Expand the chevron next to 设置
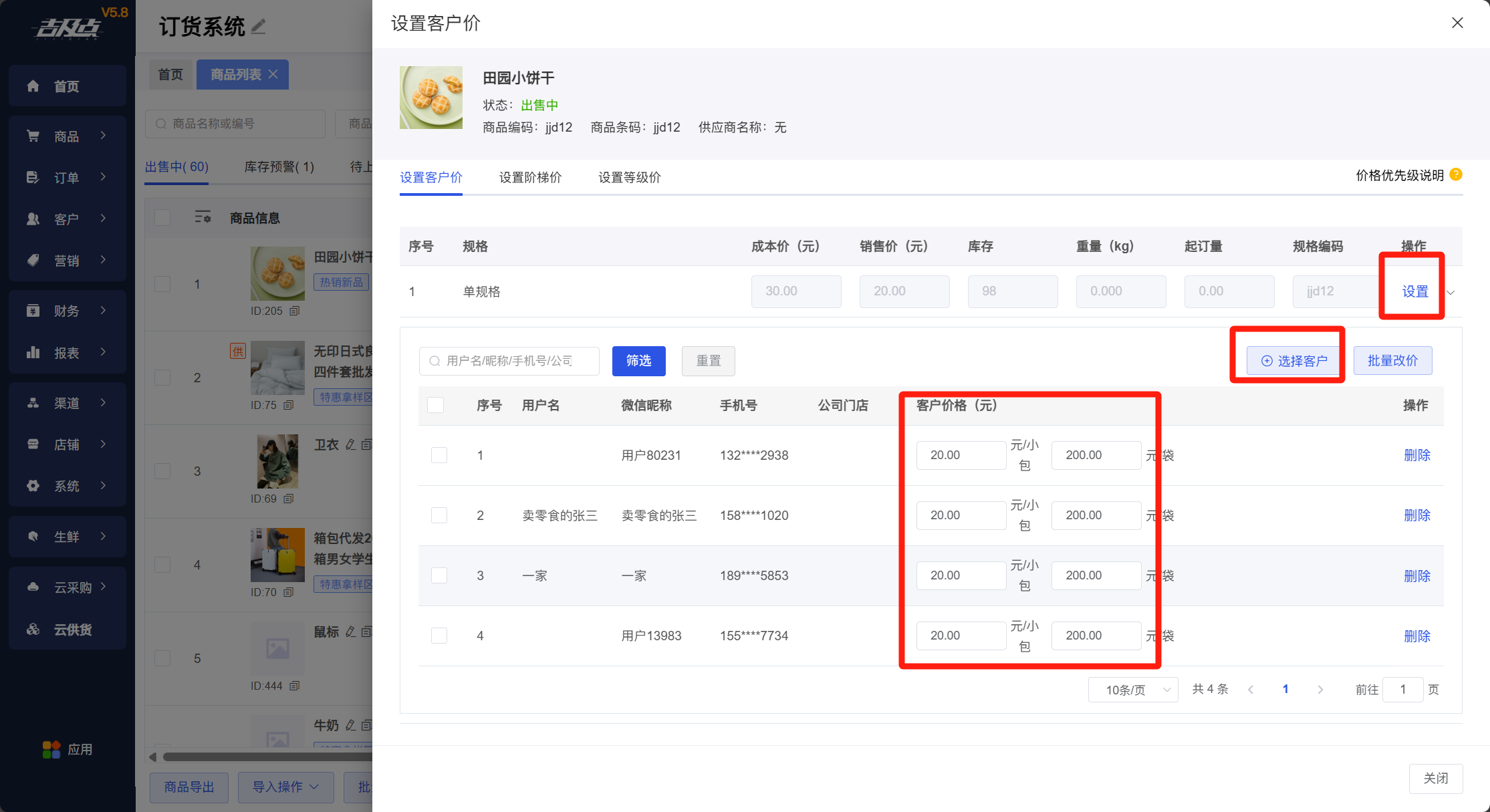Image resolution: width=1490 pixels, height=812 pixels. 1451,293
